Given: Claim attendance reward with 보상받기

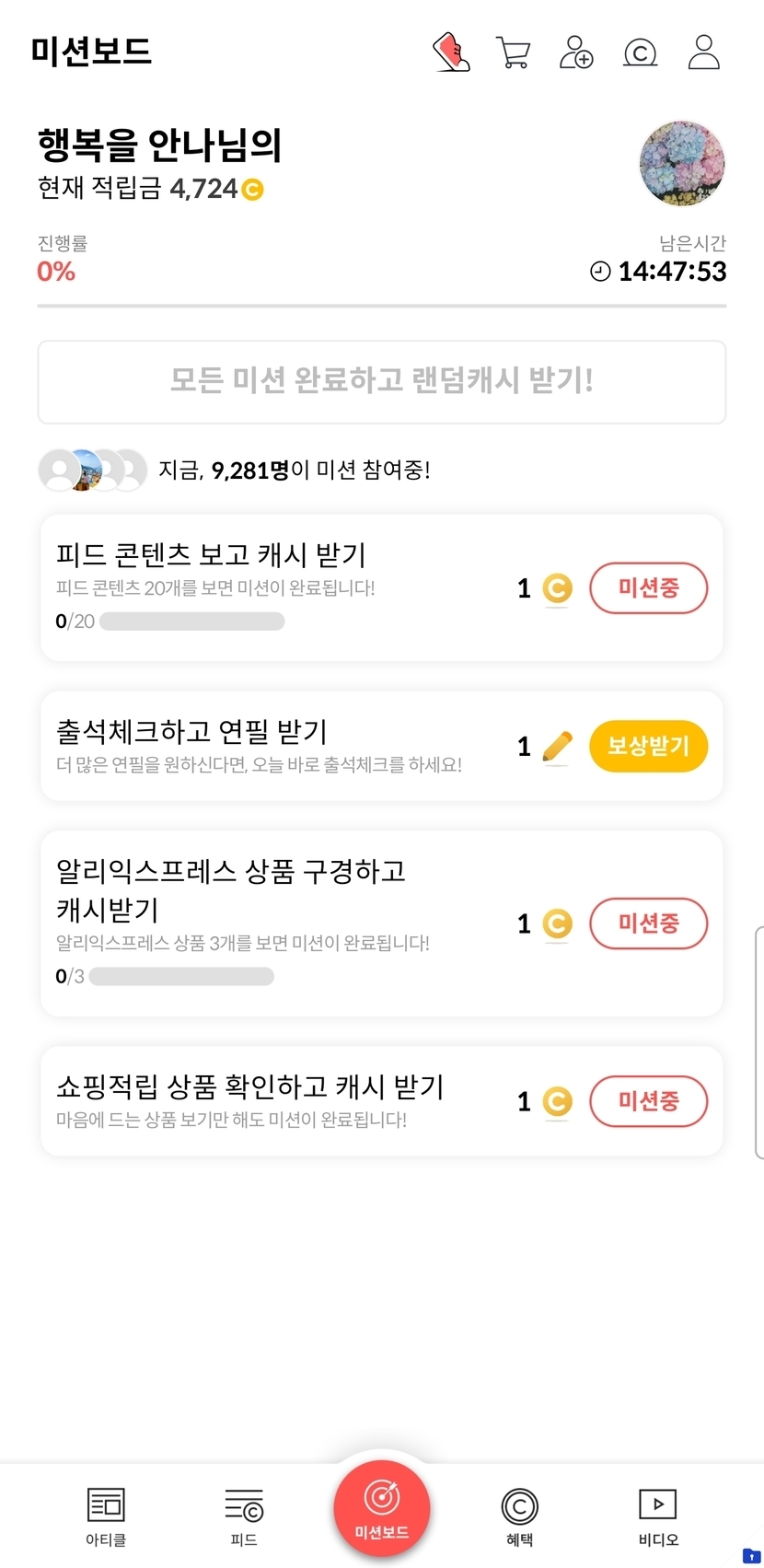Looking at the screenshot, I should pyautogui.click(x=648, y=746).
